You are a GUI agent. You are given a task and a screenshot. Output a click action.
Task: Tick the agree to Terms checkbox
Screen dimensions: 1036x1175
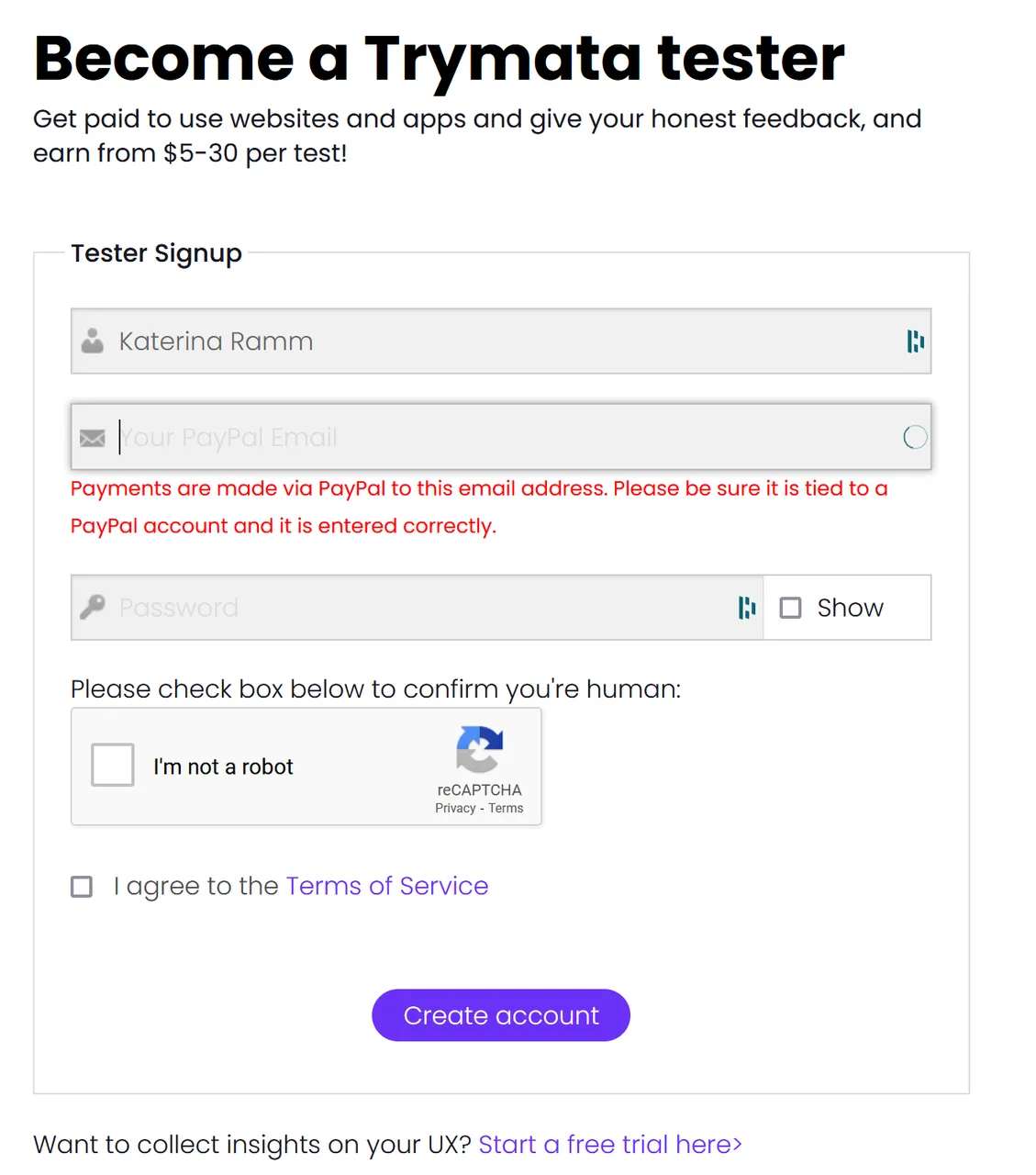click(x=82, y=886)
